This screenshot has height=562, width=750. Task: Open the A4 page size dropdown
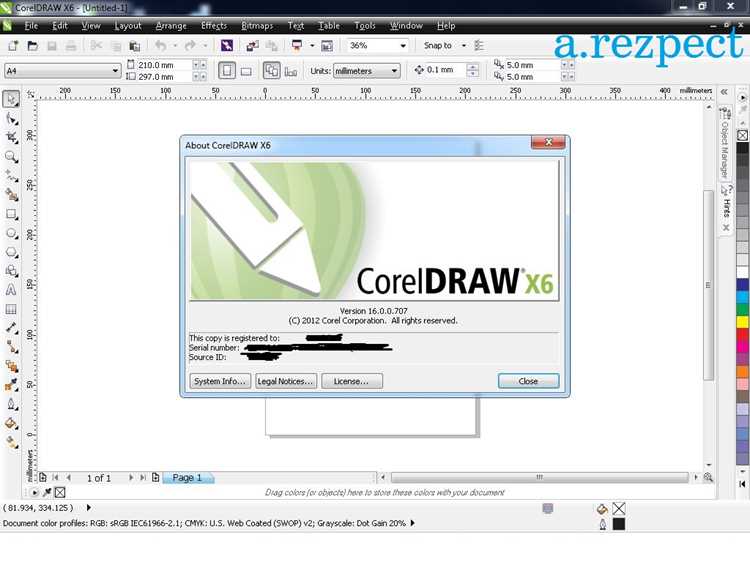(115, 71)
